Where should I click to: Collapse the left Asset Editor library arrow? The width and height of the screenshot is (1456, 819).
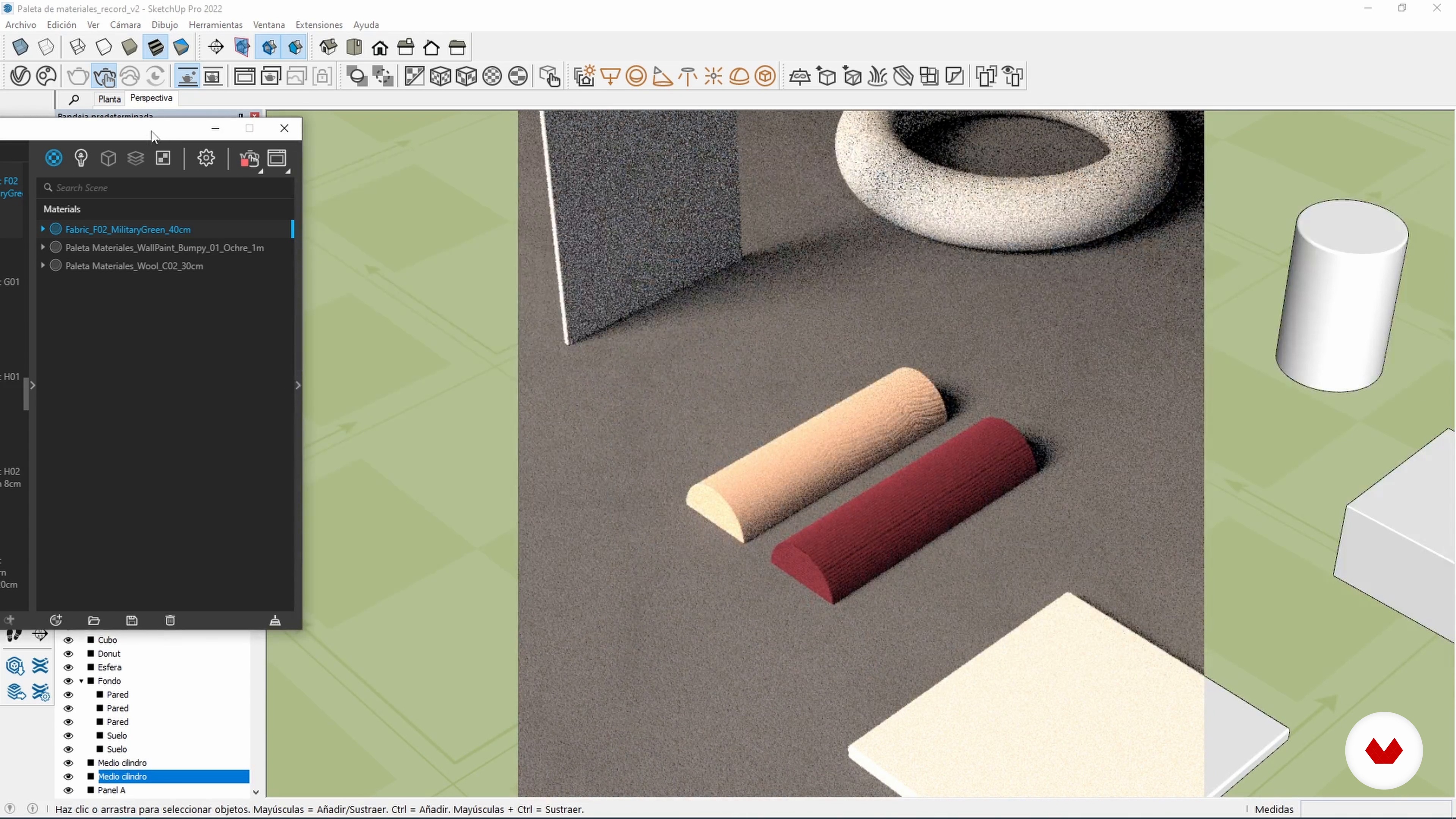click(32, 385)
